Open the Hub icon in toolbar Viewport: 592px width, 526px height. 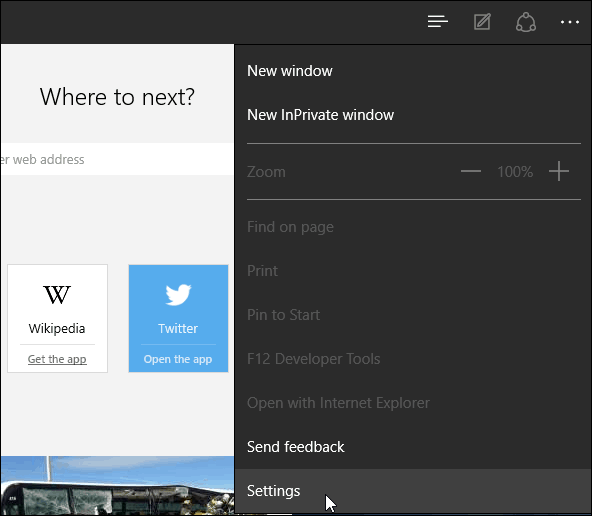pos(438,22)
